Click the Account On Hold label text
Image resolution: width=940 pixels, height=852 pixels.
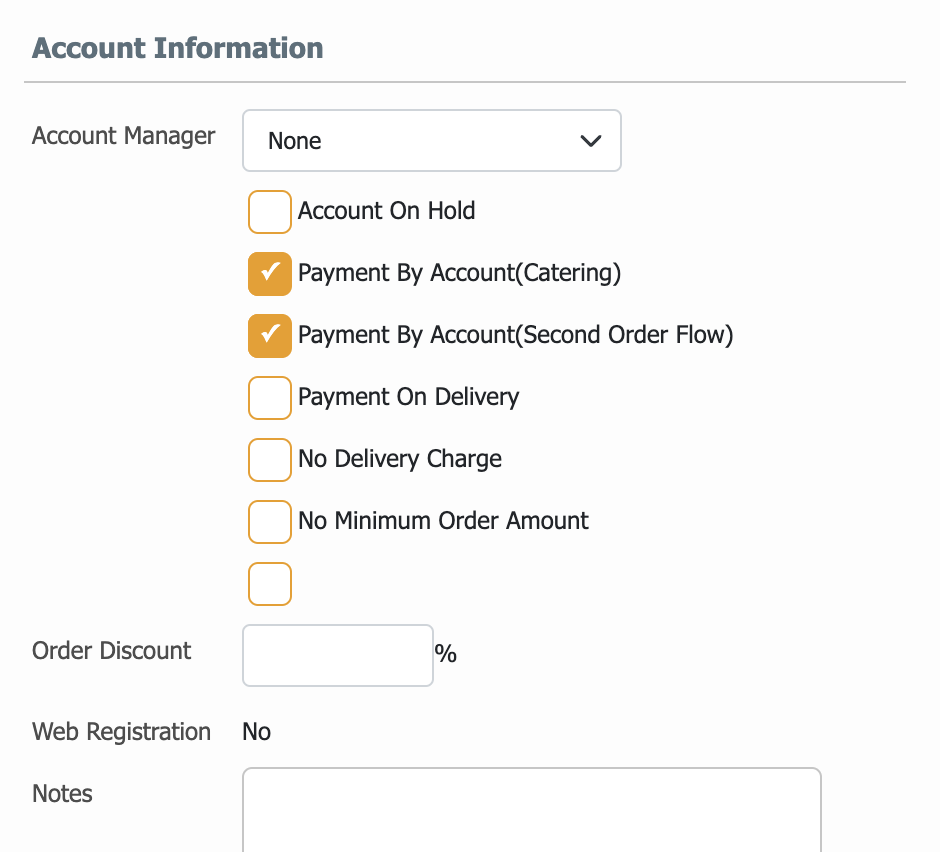pos(387,211)
